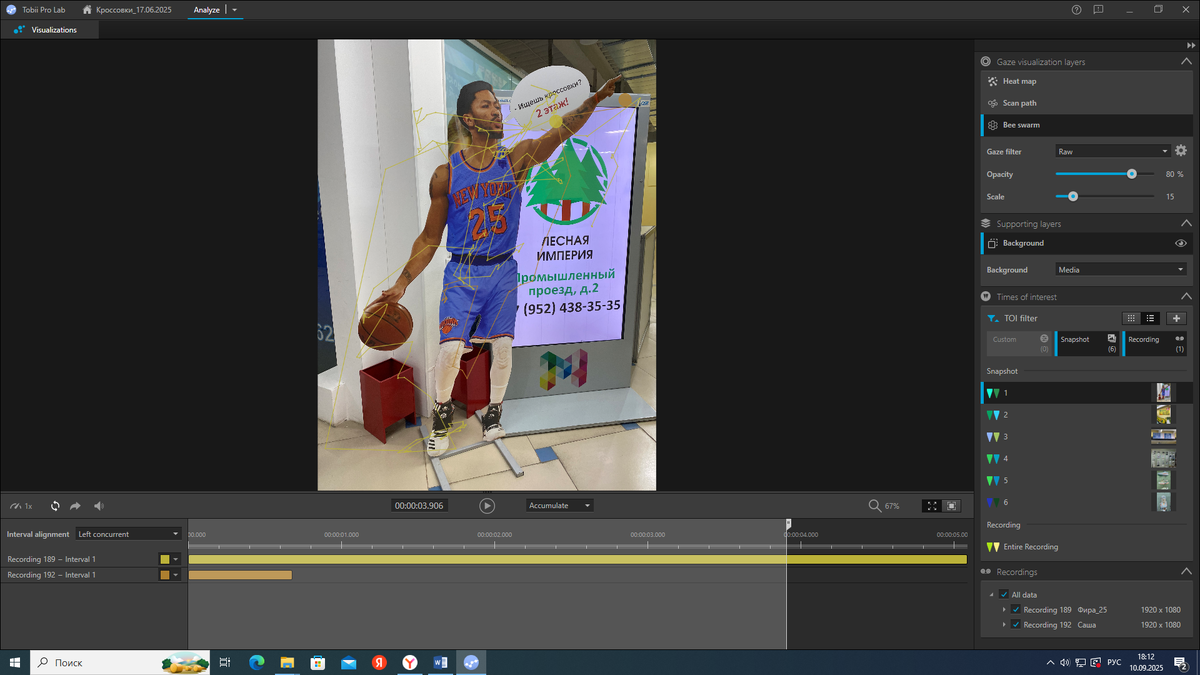Open Task View in the taskbar
1200x675 pixels.
click(225, 662)
